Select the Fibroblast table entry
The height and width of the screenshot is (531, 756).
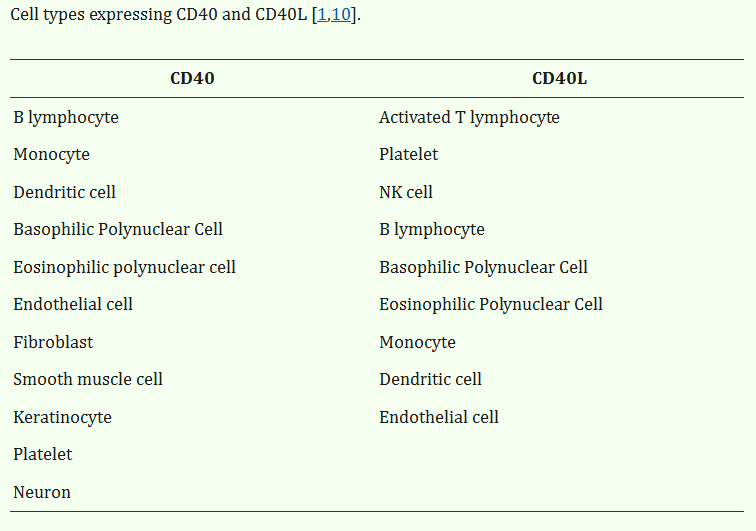[x=53, y=342]
